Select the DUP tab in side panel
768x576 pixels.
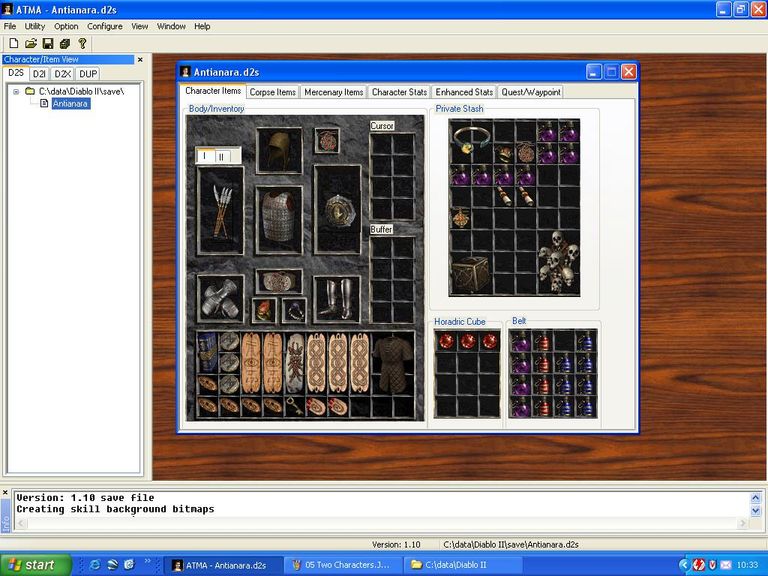point(88,74)
